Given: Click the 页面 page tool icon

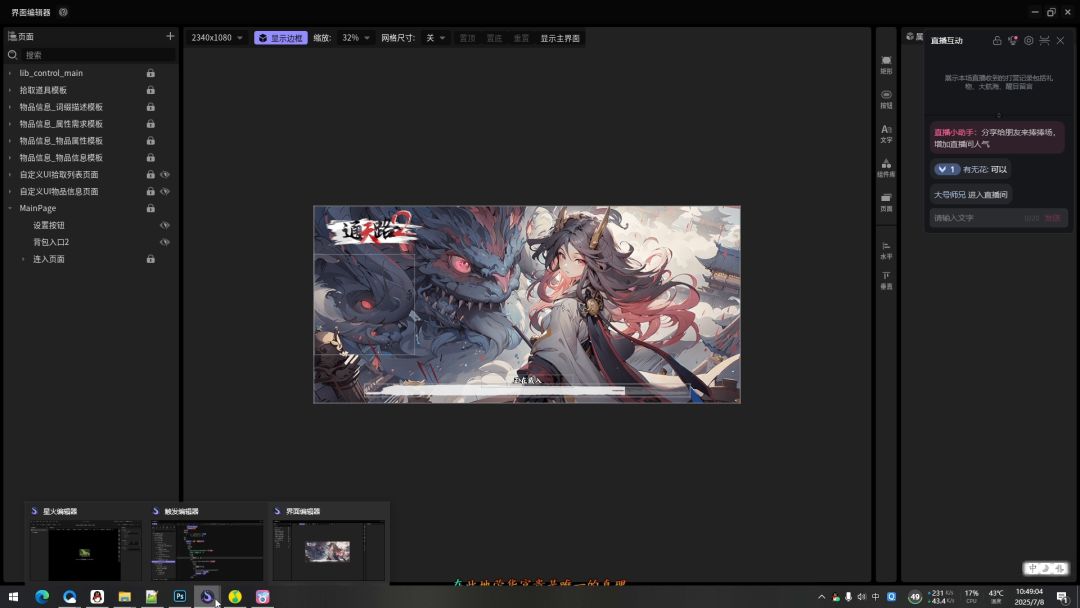Looking at the screenshot, I should 886,201.
